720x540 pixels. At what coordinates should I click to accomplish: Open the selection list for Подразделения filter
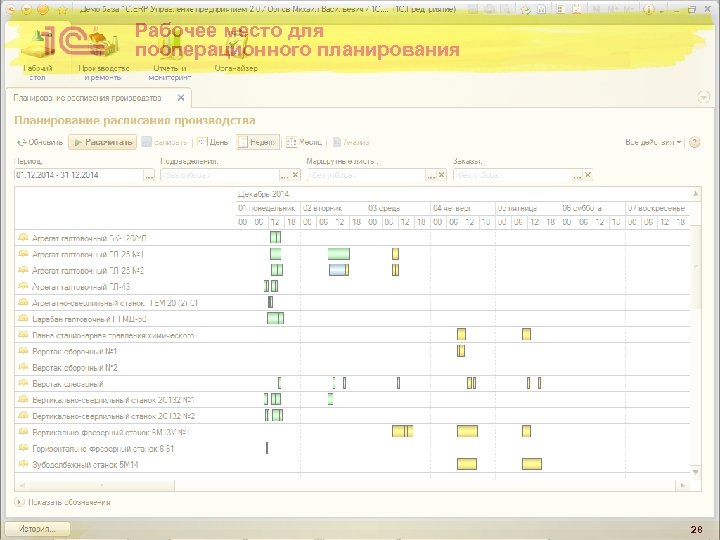pyautogui.click(x=285, y=175)
